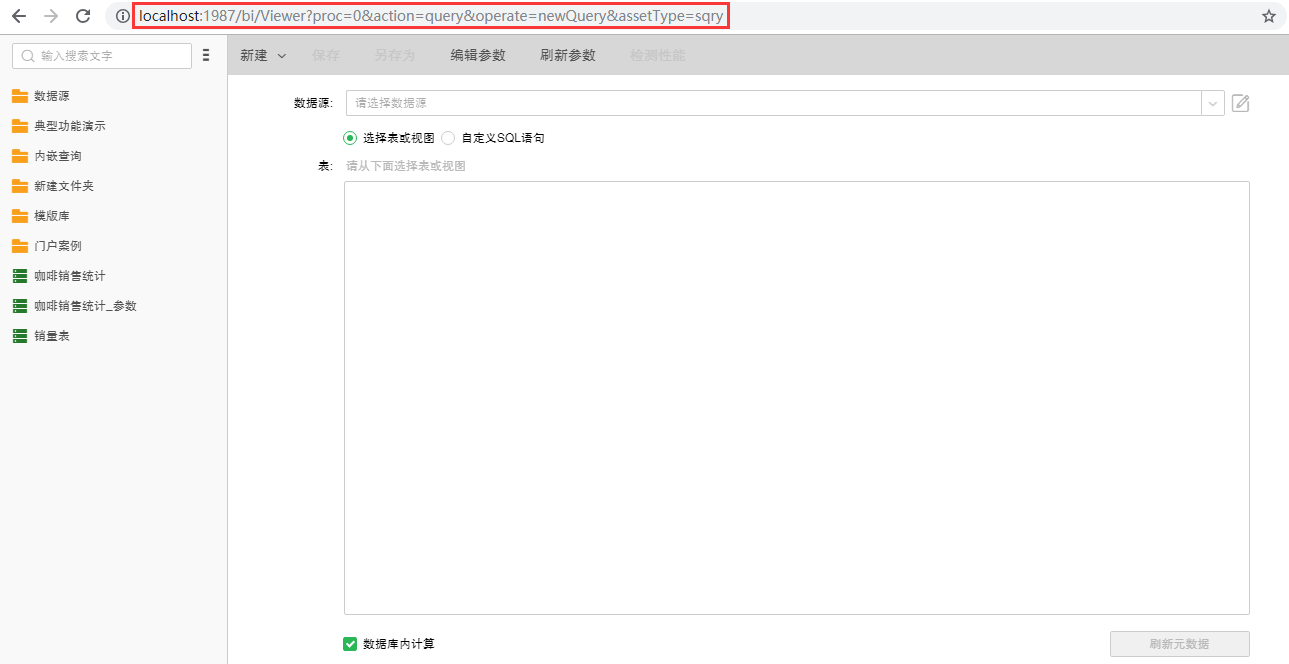
Task: Expand the 新建 dropdown chevron
Action: click(x=281, y=56)
